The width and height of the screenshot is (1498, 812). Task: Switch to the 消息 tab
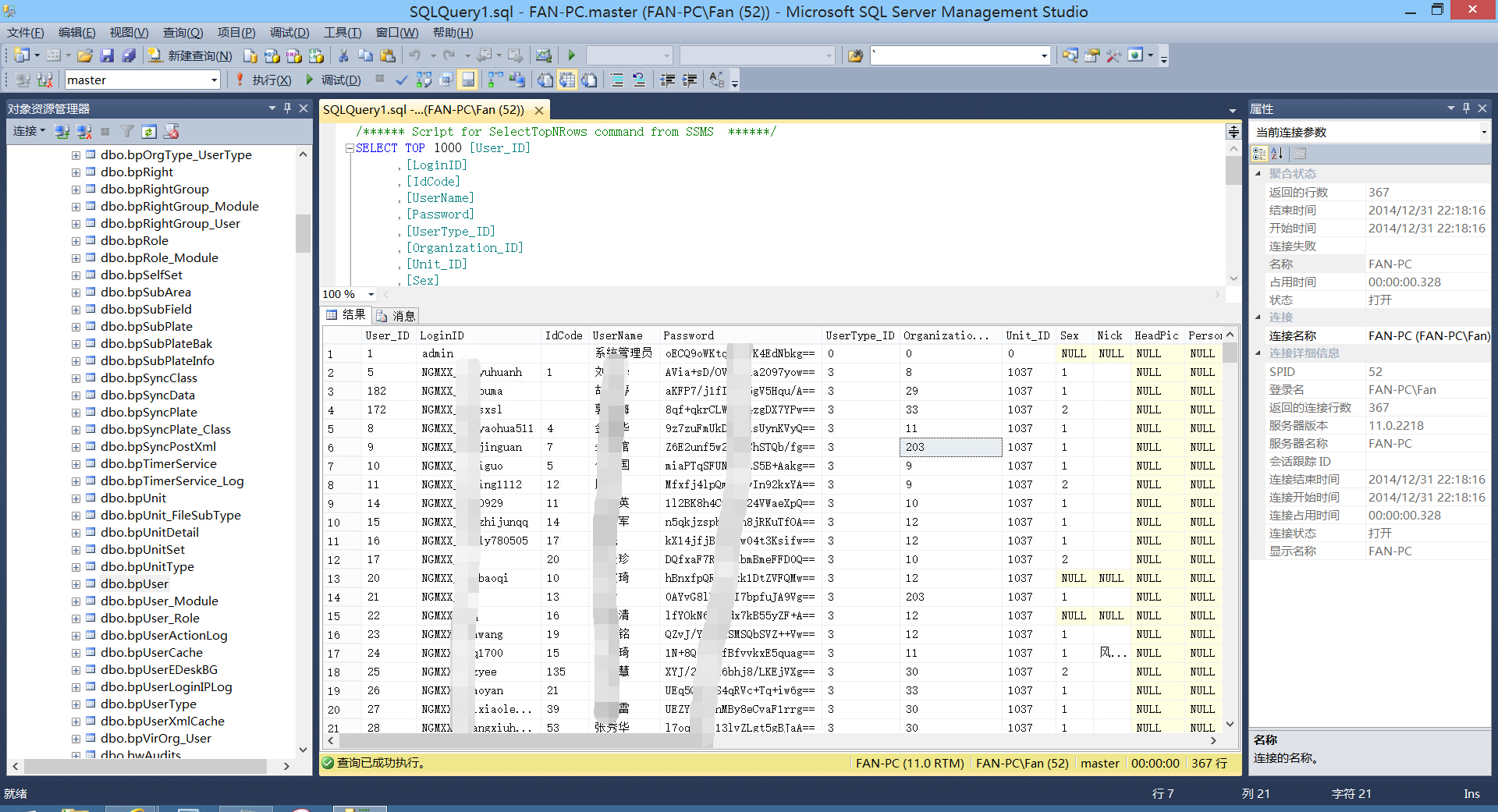click(x=396, y=315)
